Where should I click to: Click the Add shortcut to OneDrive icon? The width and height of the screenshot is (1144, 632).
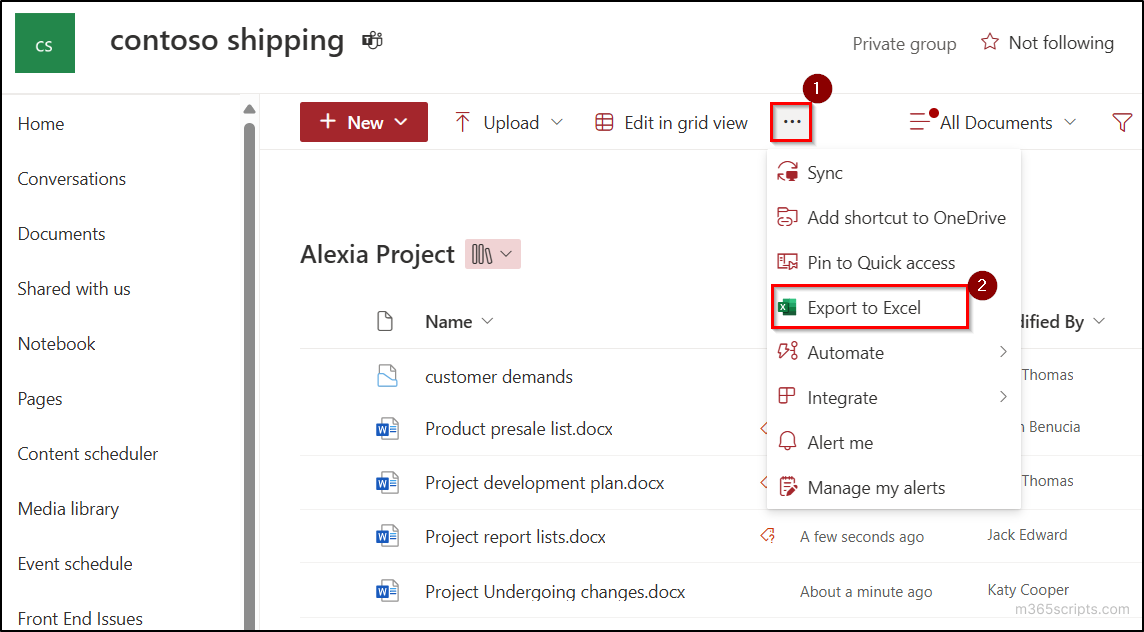point(788,217)
